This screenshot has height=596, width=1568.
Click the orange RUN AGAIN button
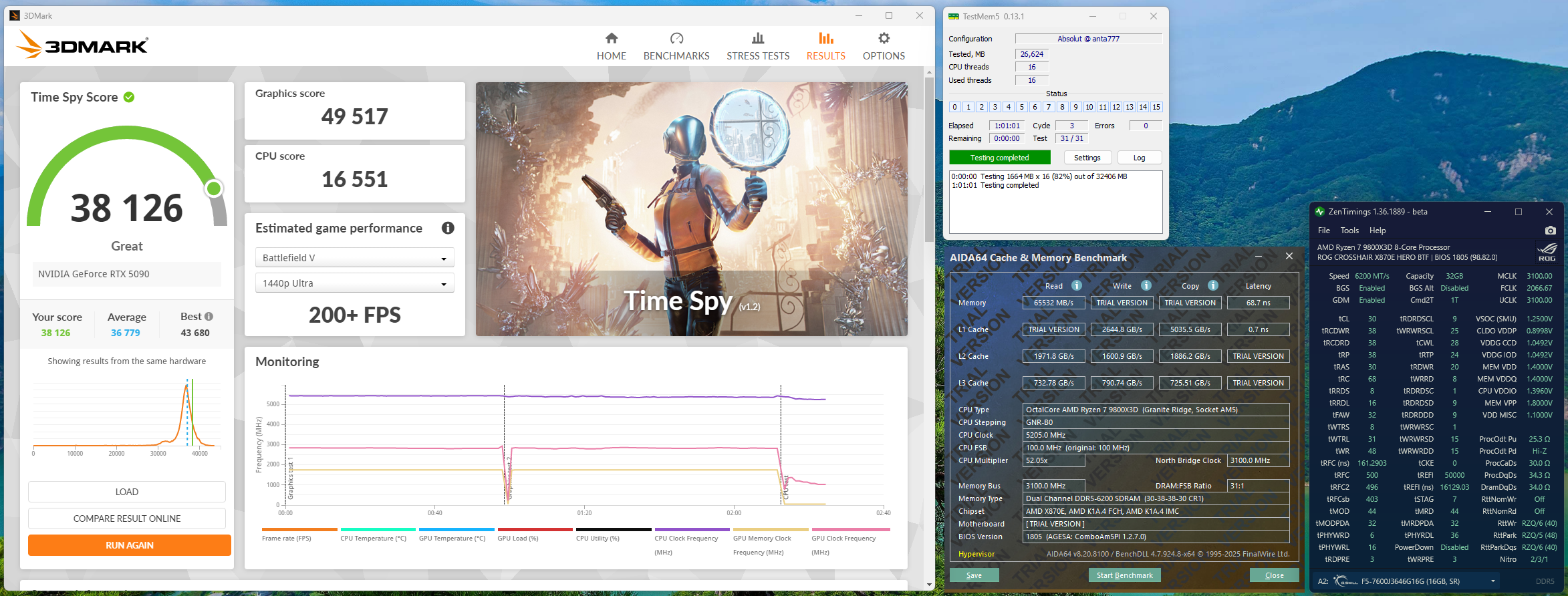[x=130, y=545]
